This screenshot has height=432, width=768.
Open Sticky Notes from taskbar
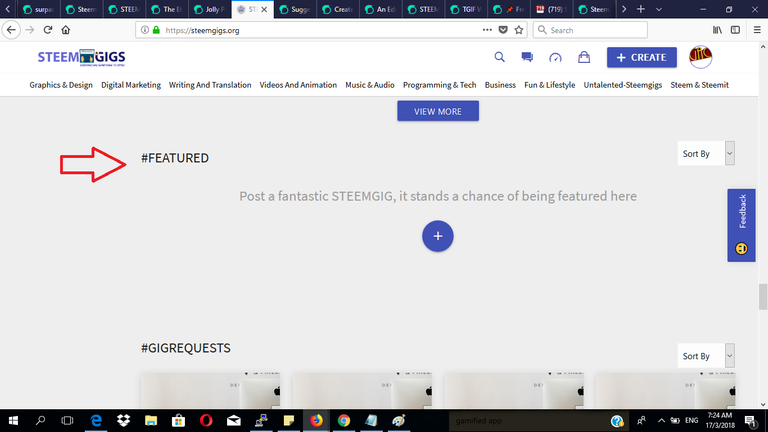[289, 421]
